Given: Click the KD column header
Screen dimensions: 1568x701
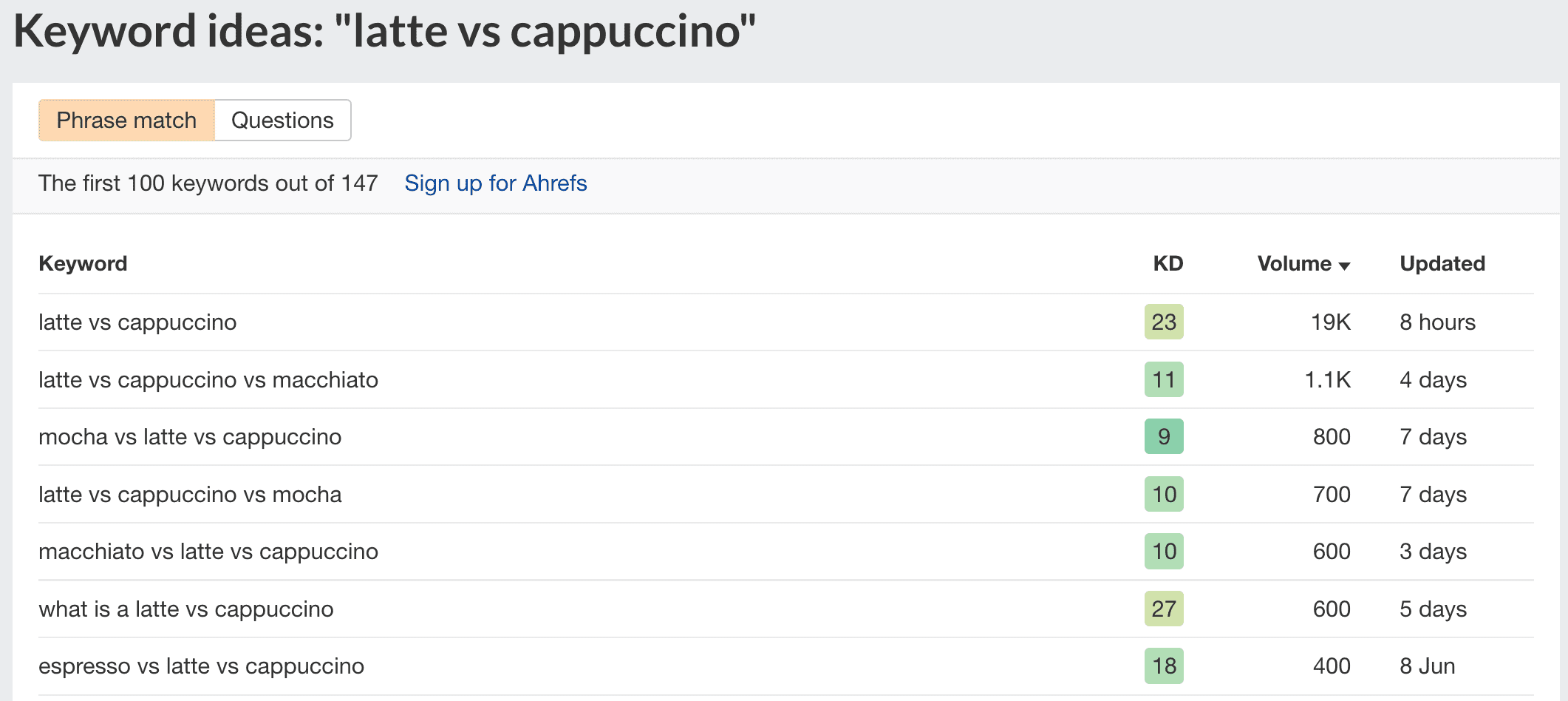Looking at the screenshot, I should click(x=1168, y=264).
